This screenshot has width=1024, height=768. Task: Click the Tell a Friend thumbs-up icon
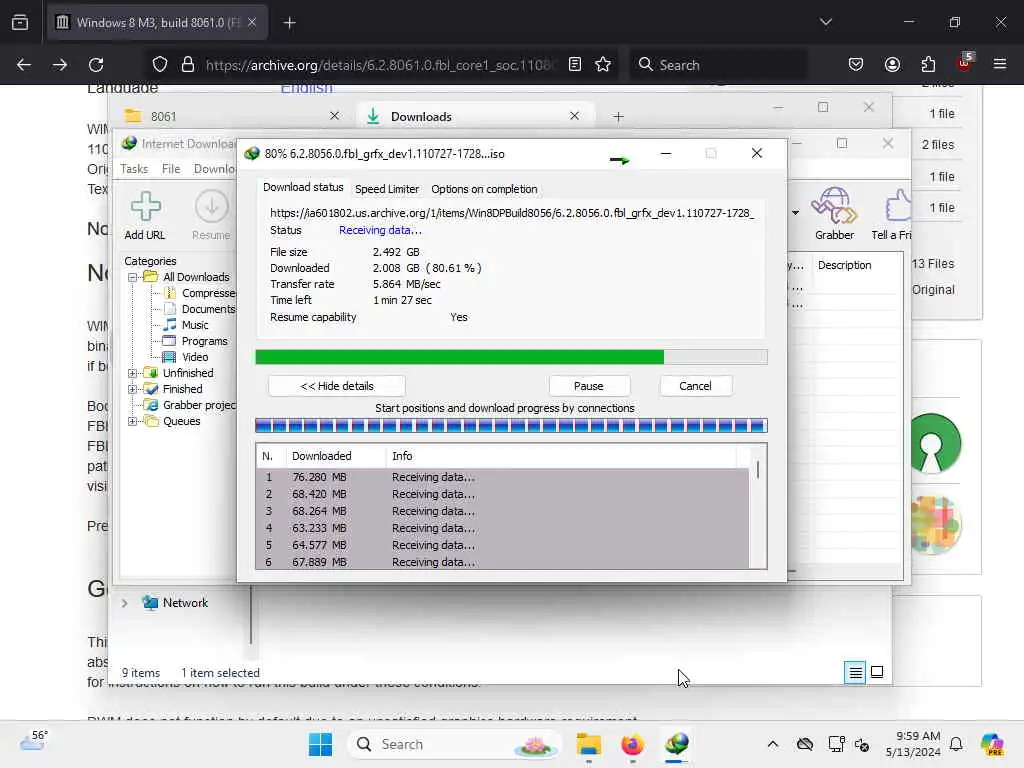pyautogui.click(x=898, y=206)
